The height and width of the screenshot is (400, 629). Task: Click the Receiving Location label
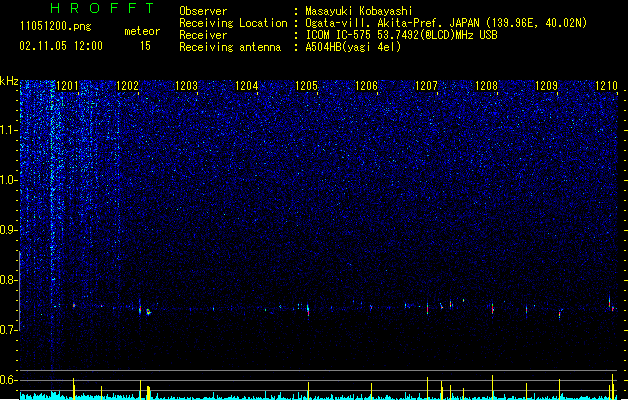click(x=233, y=23)
